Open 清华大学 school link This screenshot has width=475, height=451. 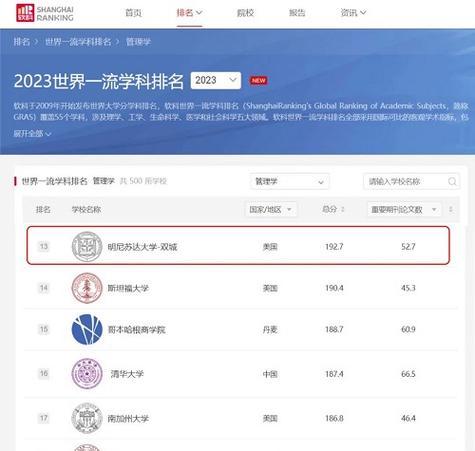(x=127, y=374)
